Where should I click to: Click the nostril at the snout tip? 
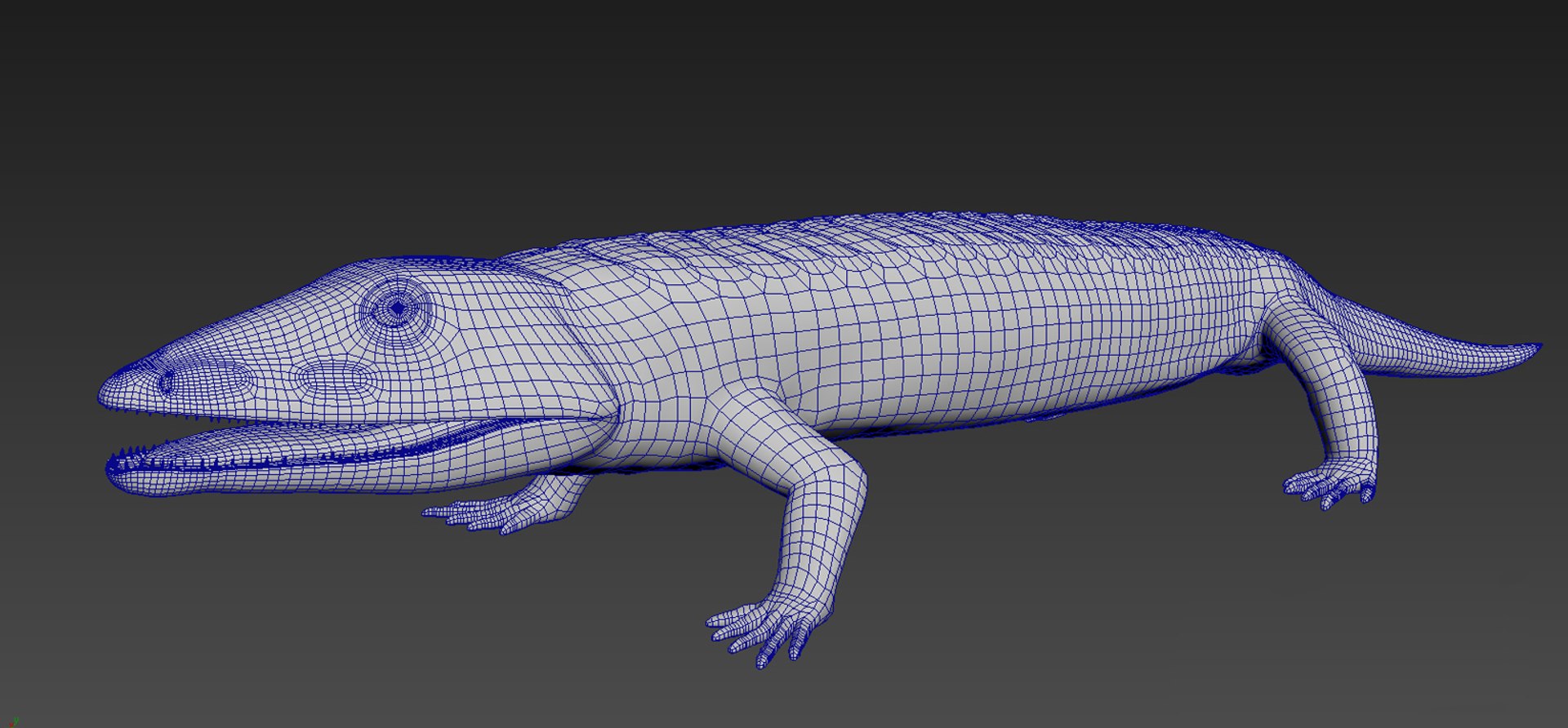pyautogui.click(x=166, y=382)
